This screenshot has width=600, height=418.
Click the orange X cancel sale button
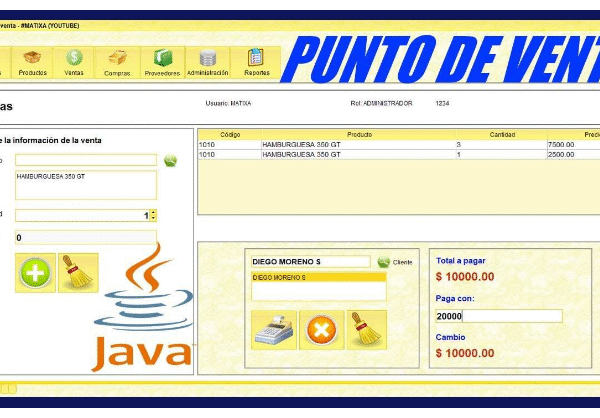tap(319, 329)
